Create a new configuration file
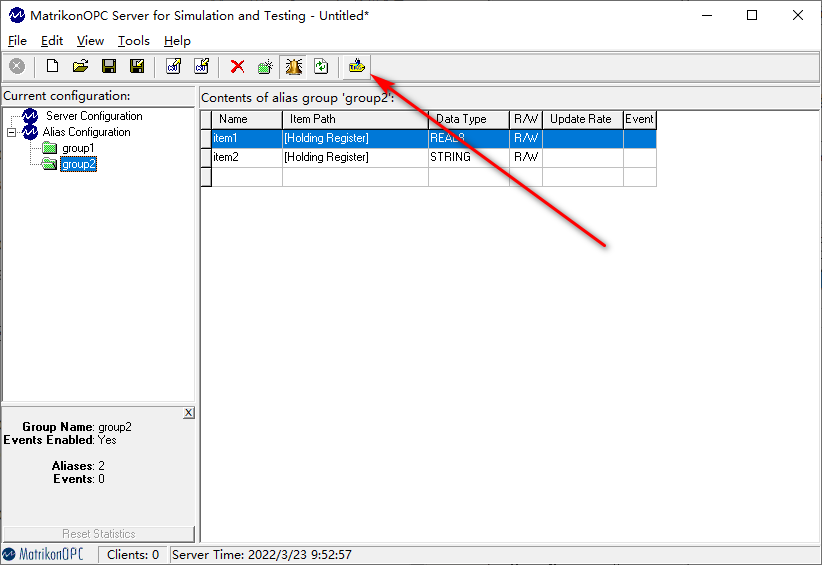 52,67
